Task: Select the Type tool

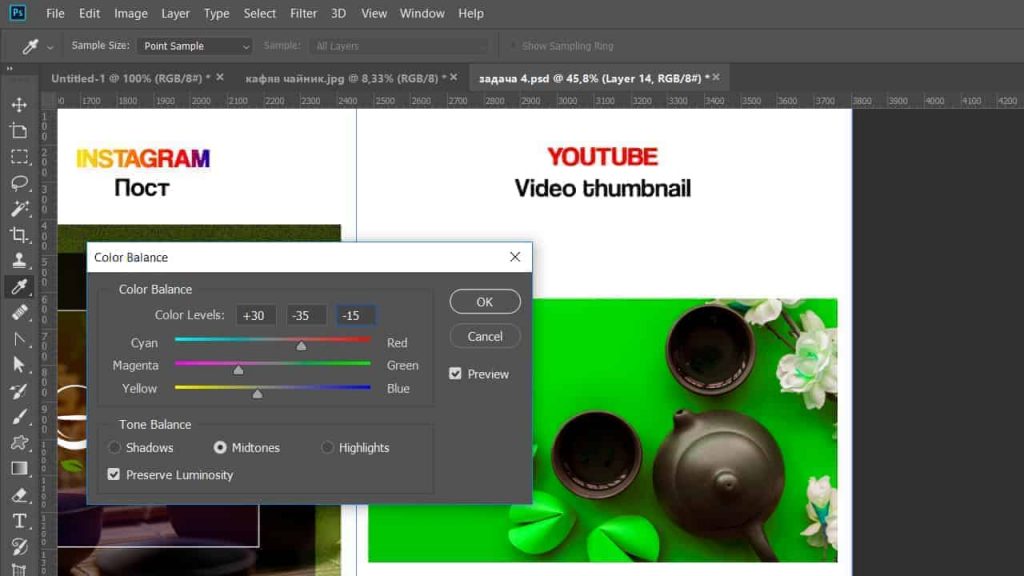Action: click(x=19, y=521)
